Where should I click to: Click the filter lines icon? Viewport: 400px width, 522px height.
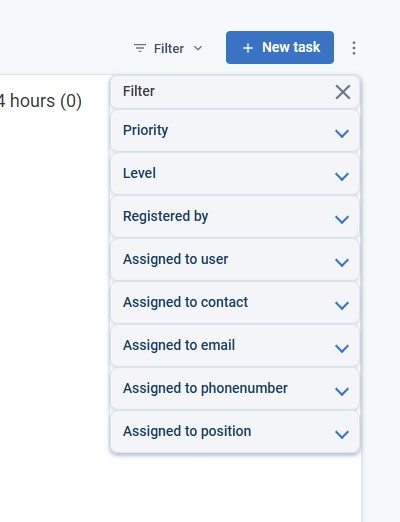140,48
